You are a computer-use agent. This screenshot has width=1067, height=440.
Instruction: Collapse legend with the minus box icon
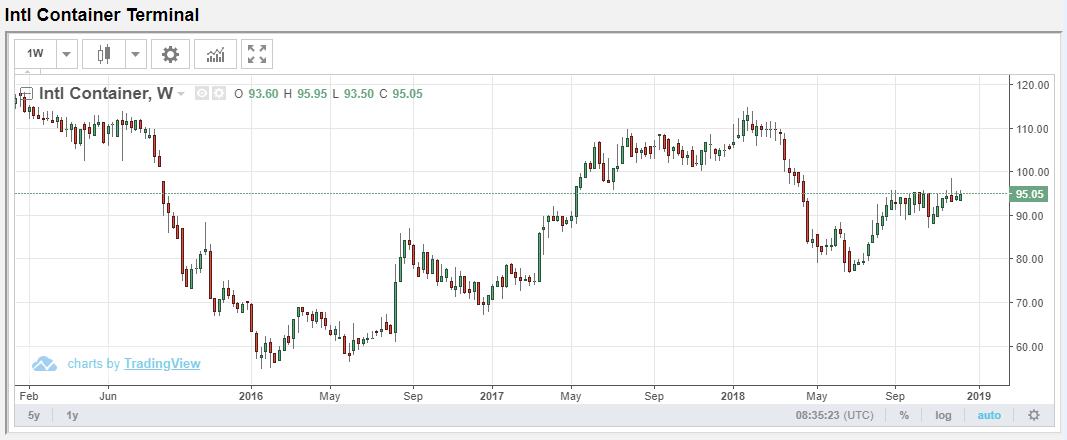pos(27,94)
